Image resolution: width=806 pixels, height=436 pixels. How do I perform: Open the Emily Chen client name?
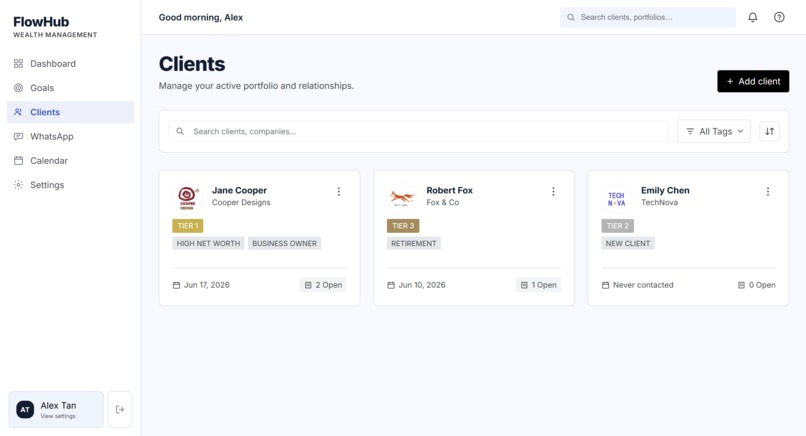pyautogui.click(x=665, y=190)
